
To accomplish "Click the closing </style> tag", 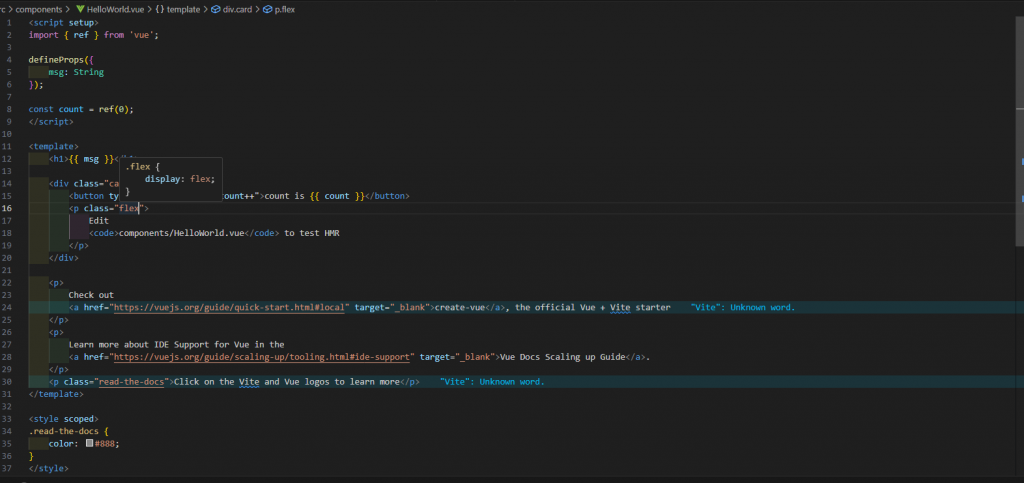I will 48,469.
